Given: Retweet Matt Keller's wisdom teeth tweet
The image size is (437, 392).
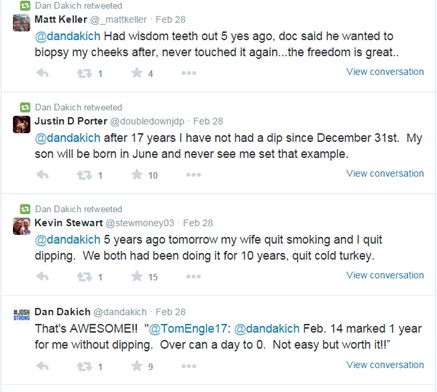Looking at the screenshot, I should pos(84,73).
